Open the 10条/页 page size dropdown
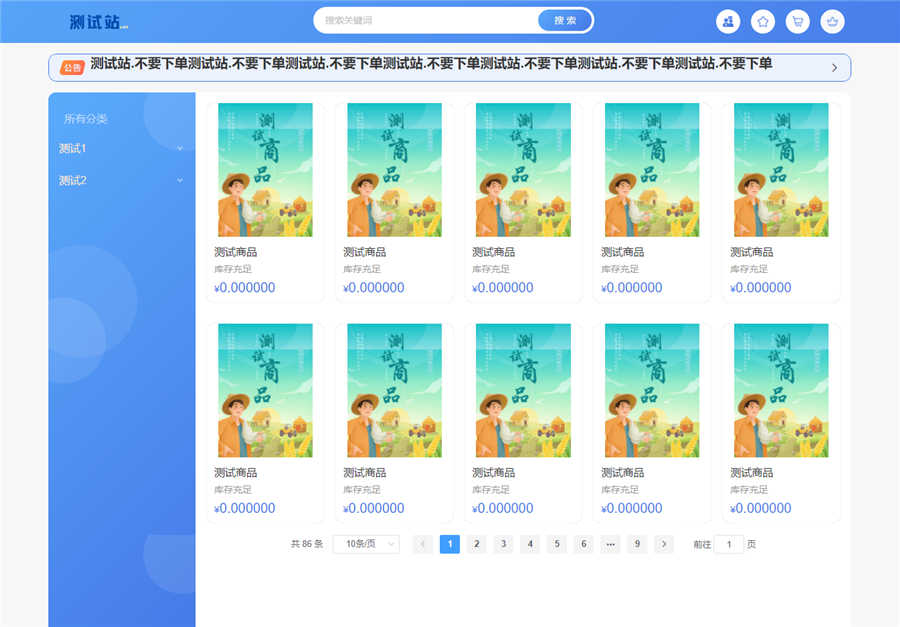 click(365, 544)
